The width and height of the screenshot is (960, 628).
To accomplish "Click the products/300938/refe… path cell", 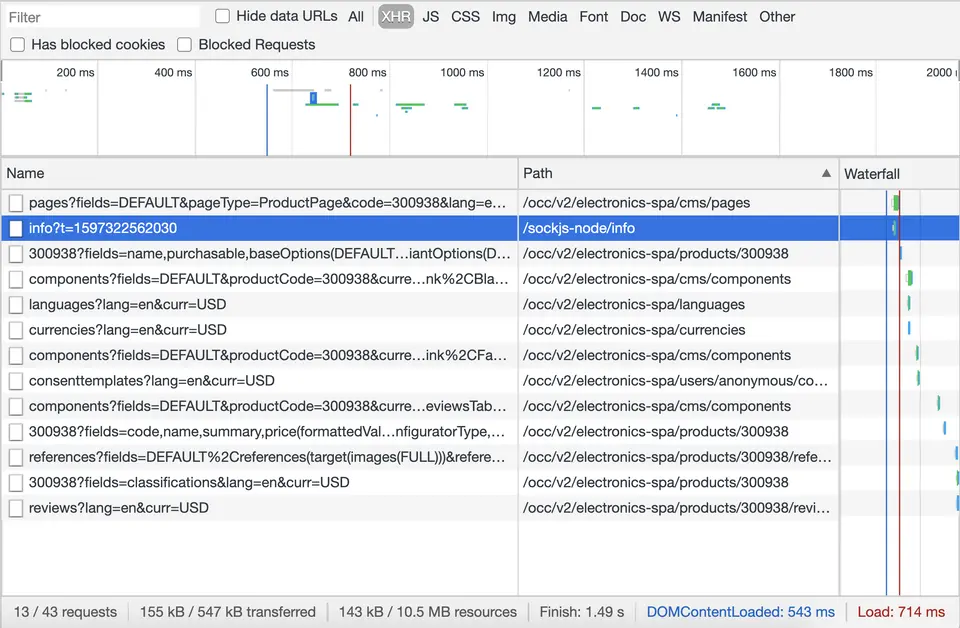I will tap(678, 457).
